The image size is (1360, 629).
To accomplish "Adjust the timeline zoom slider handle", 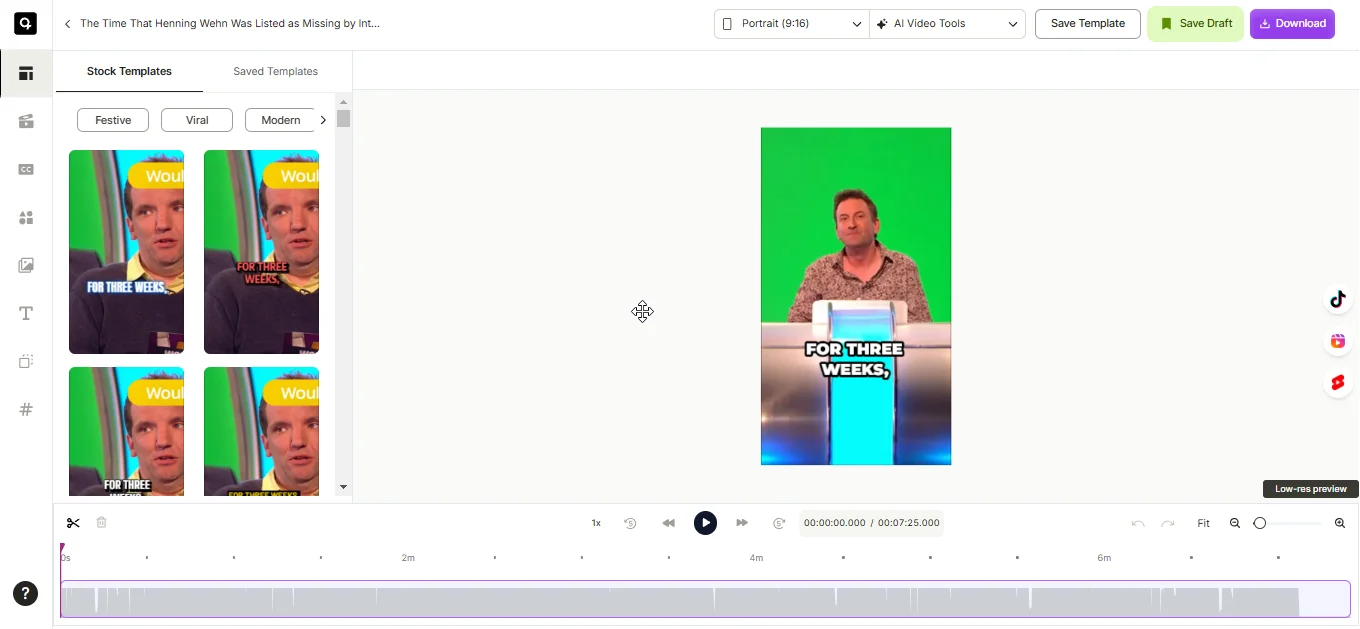I will pyautogui.click(x=1260, y=523).
